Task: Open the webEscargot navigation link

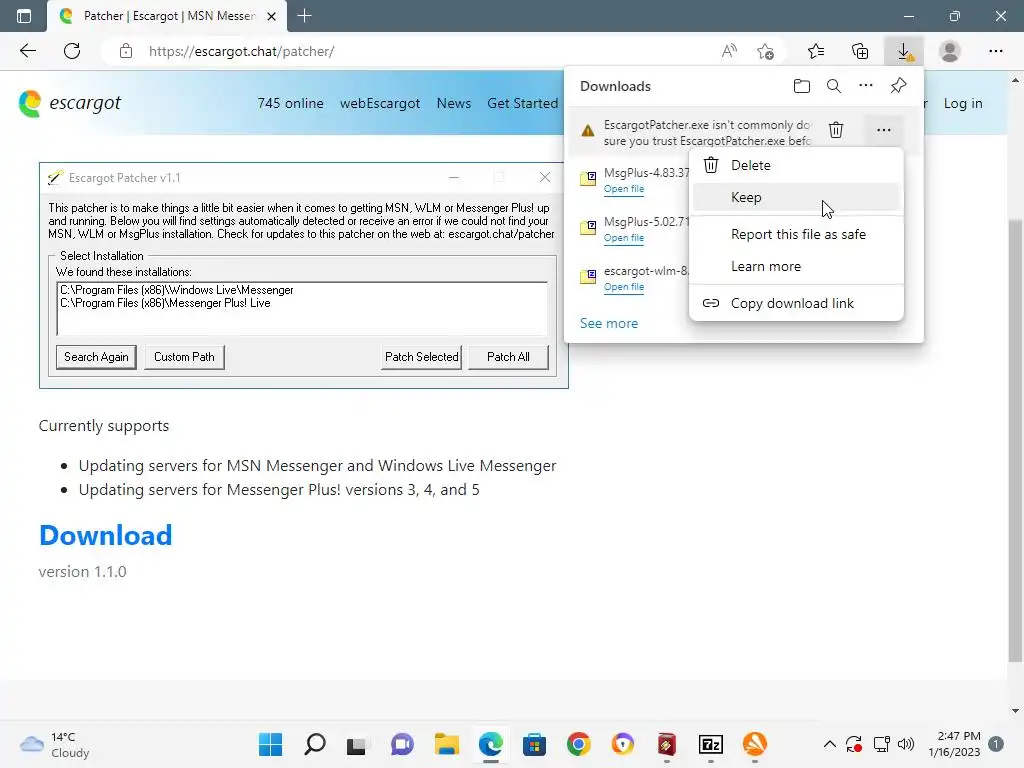Action: [x=380, y=103]
